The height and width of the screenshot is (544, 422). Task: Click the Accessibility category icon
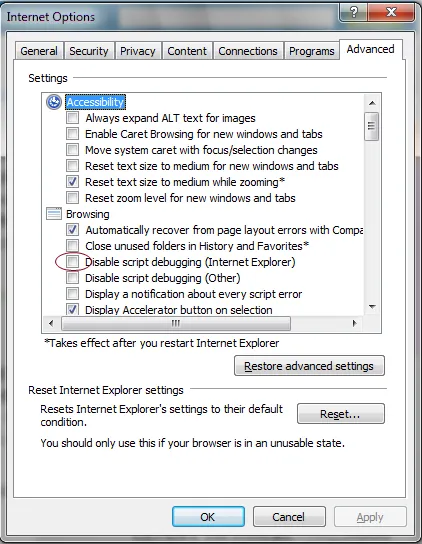pyautogui.click(x=54, y=102)
